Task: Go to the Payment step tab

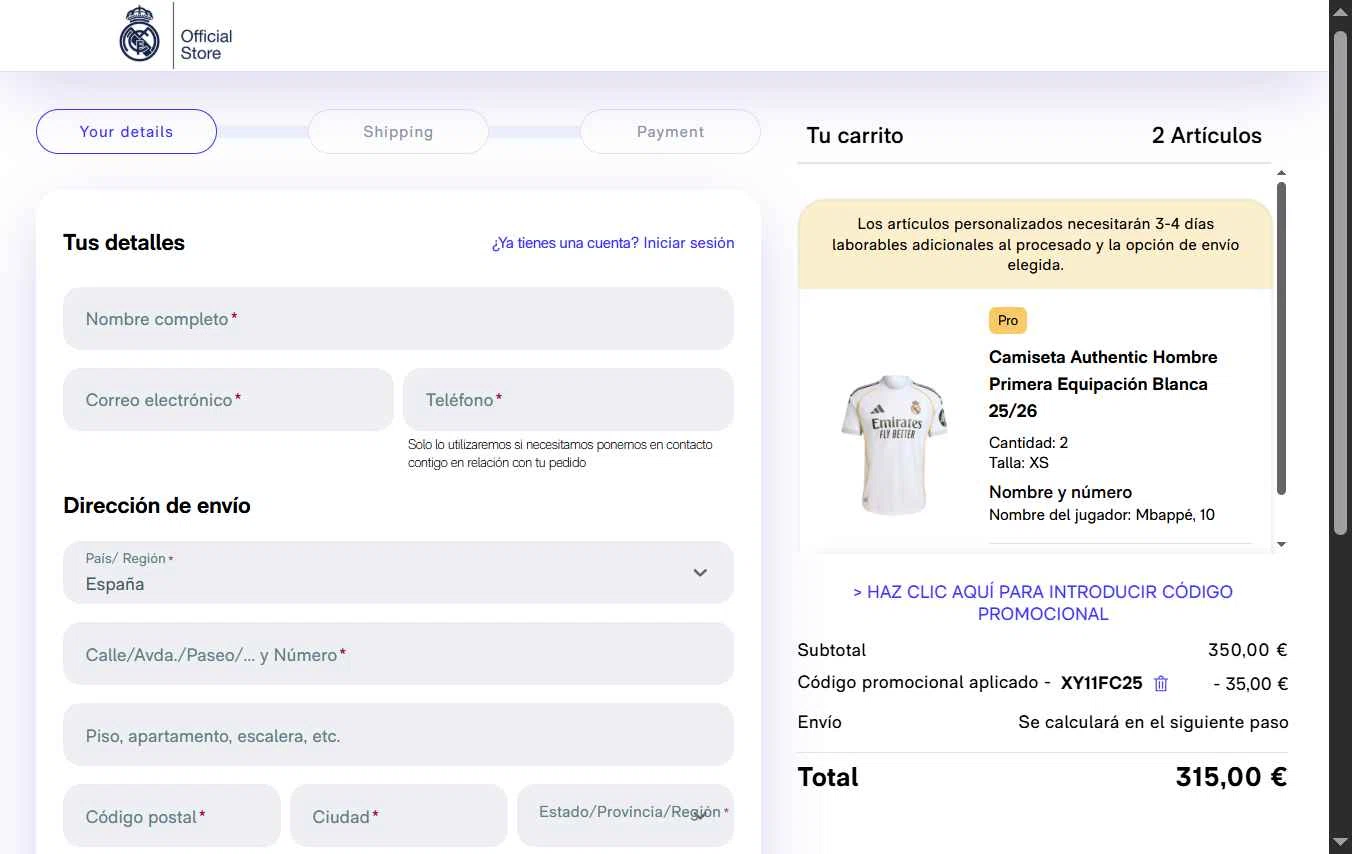Action: tap(670, 132)
